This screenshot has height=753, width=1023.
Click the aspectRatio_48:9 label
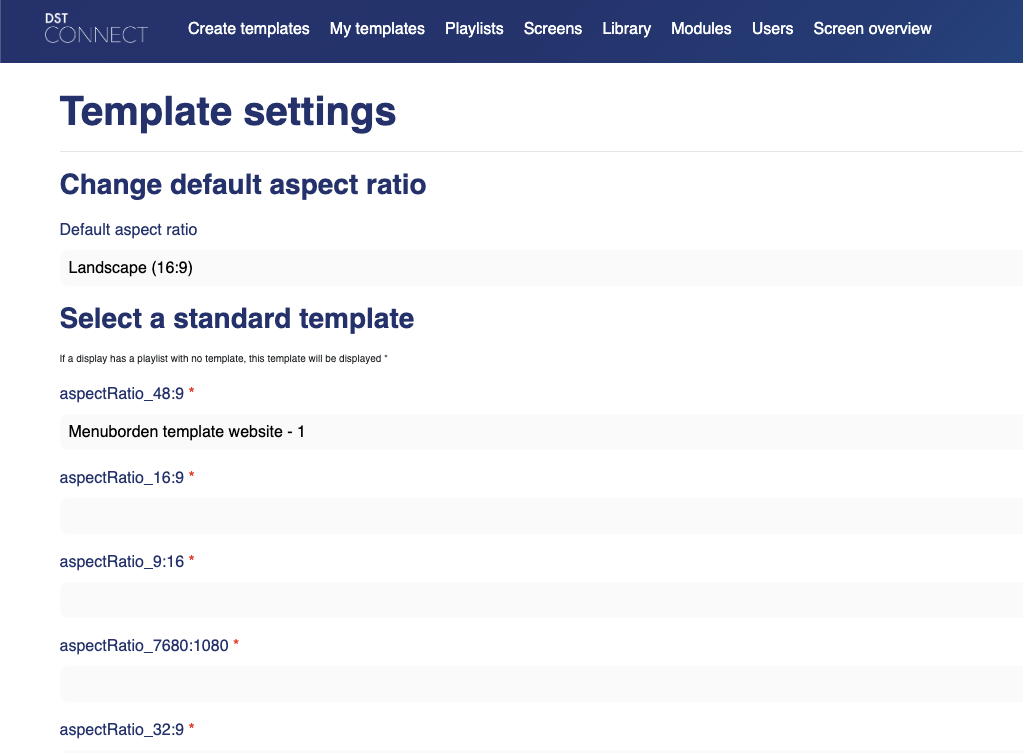pos(122,393)
